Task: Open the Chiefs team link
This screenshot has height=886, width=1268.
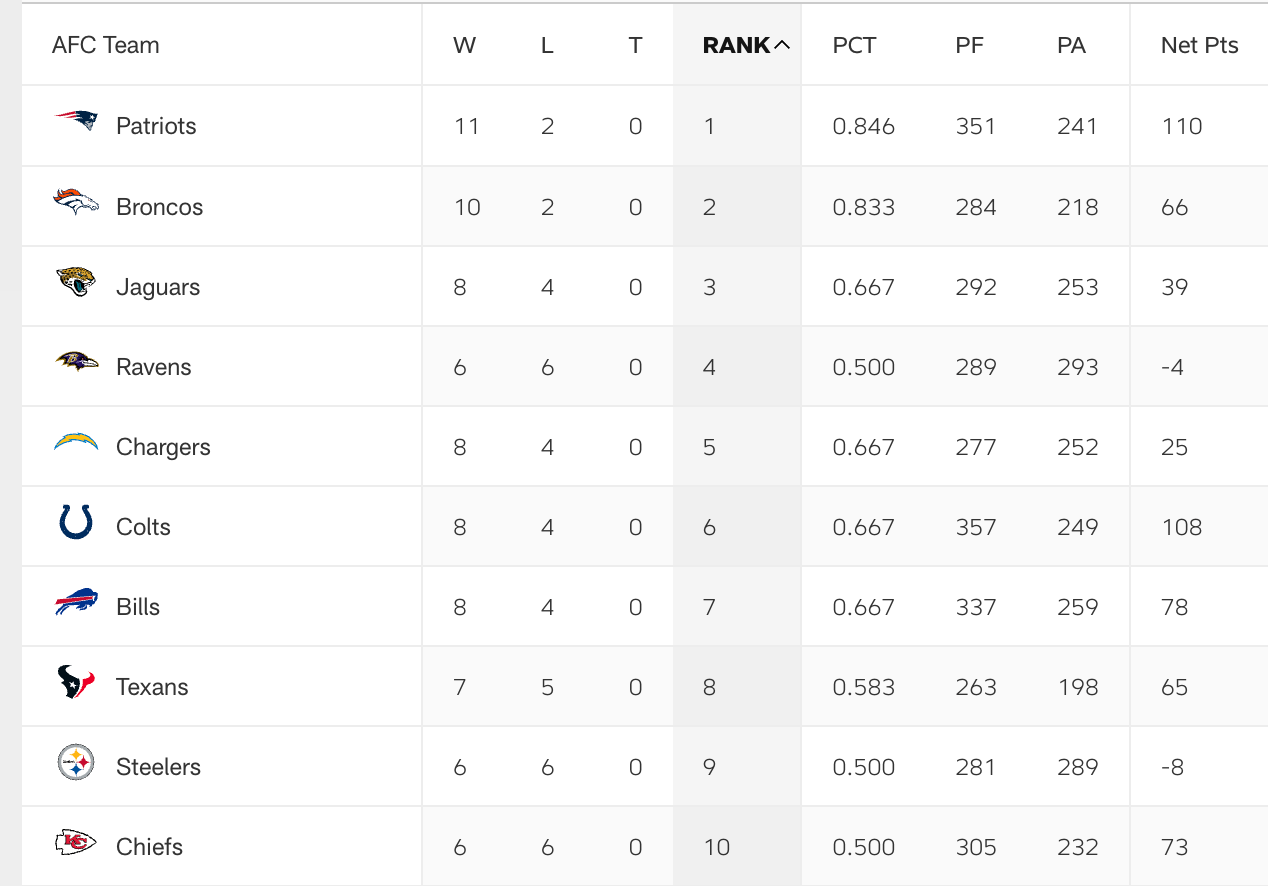Action: pyautogui.click(x=149, y=847)
